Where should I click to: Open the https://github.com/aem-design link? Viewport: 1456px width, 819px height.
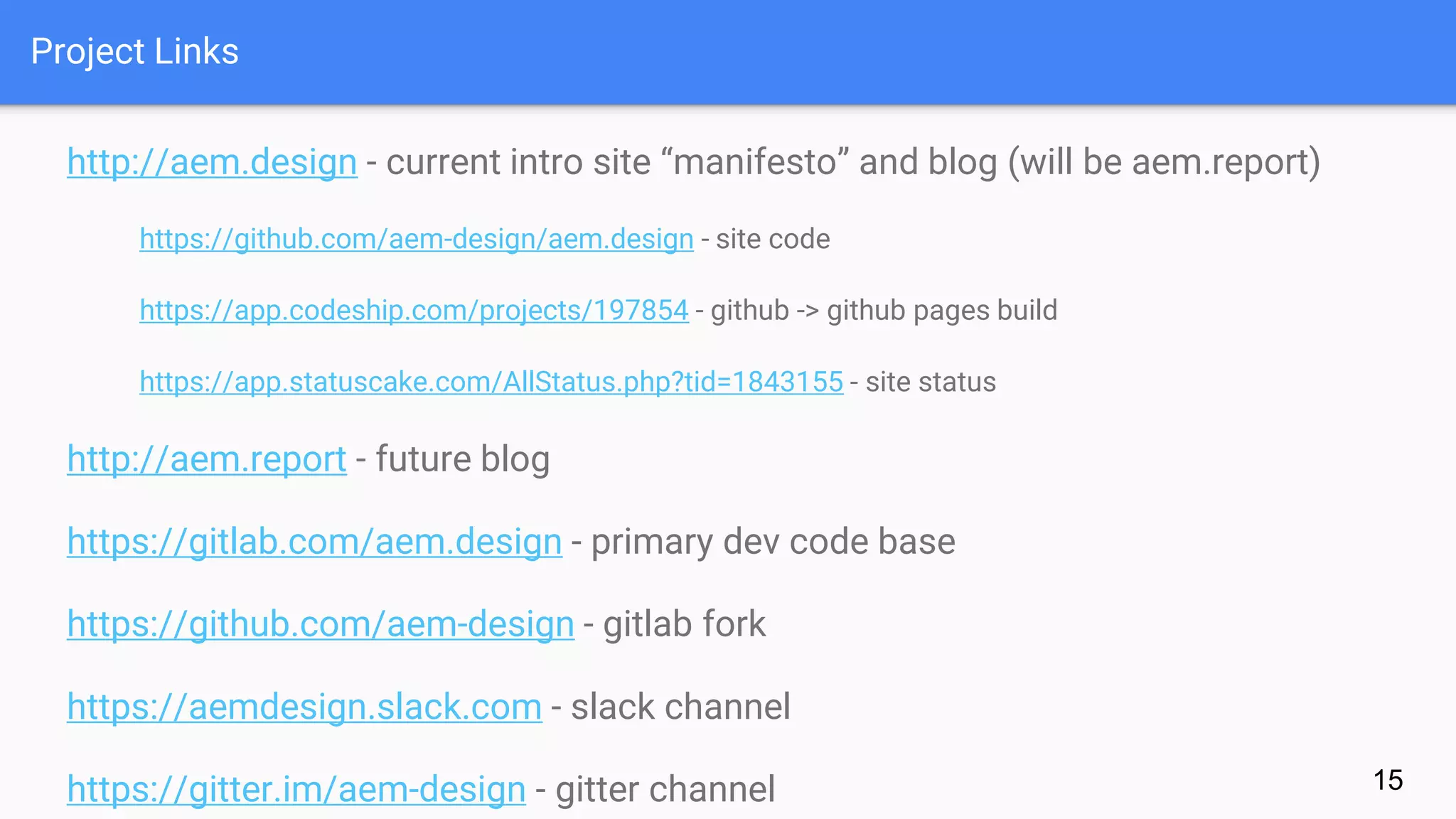(321, 624)
